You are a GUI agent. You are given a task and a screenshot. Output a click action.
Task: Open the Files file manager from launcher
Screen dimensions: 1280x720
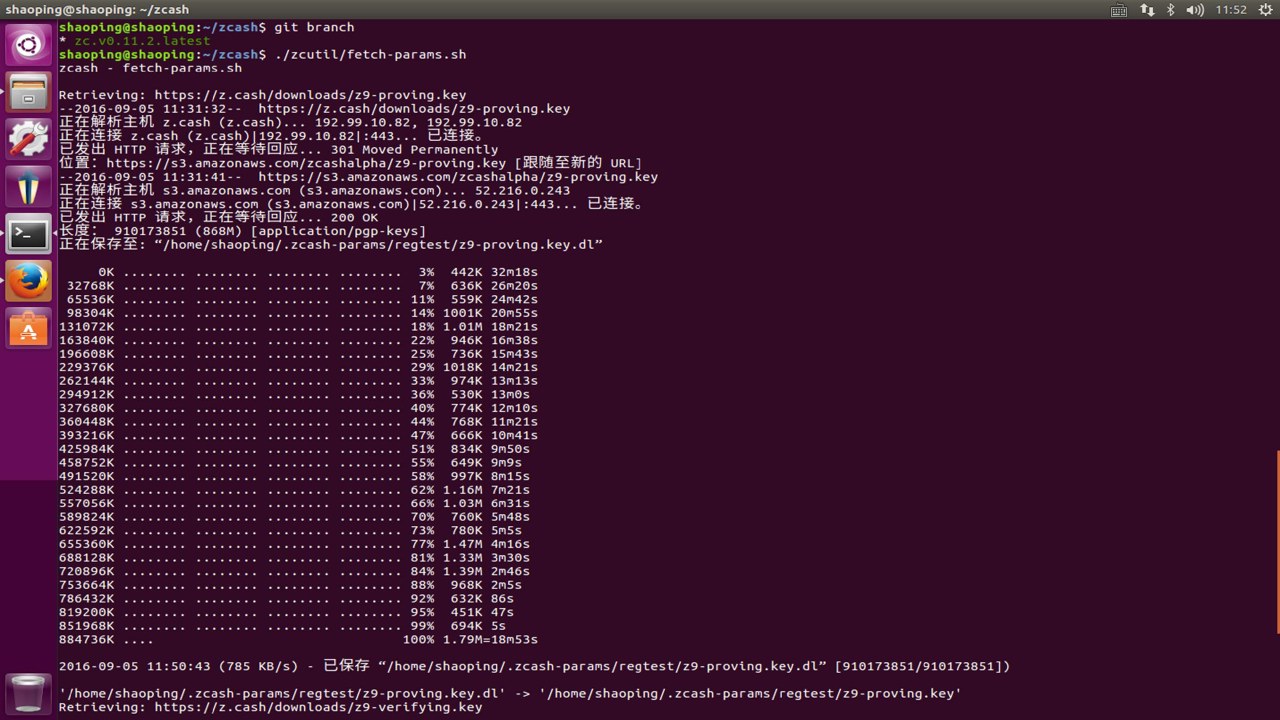pyautogui.click(x=29, y=92)
